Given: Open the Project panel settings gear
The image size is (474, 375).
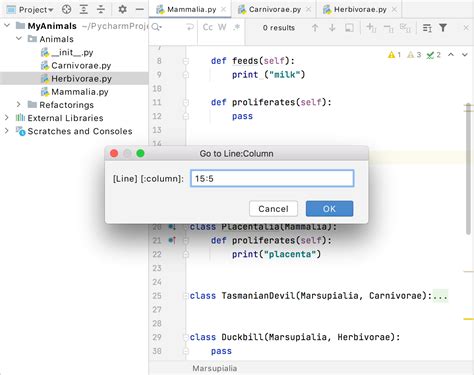Looking at the screenshot, I should [x=122, y=9].
